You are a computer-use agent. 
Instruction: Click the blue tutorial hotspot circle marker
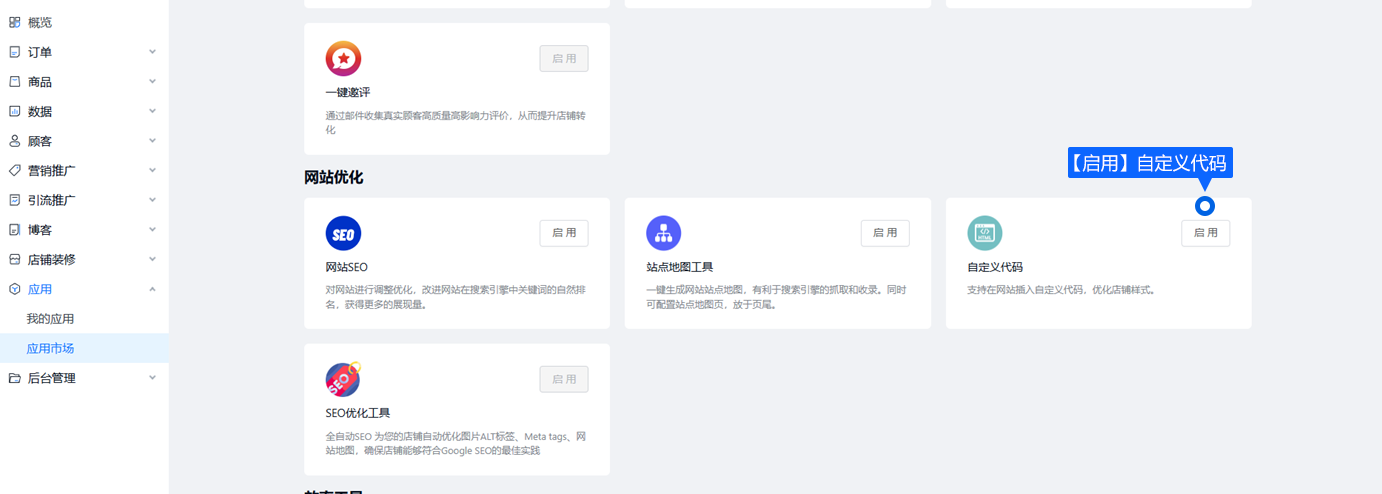[x=1205, y=206]
